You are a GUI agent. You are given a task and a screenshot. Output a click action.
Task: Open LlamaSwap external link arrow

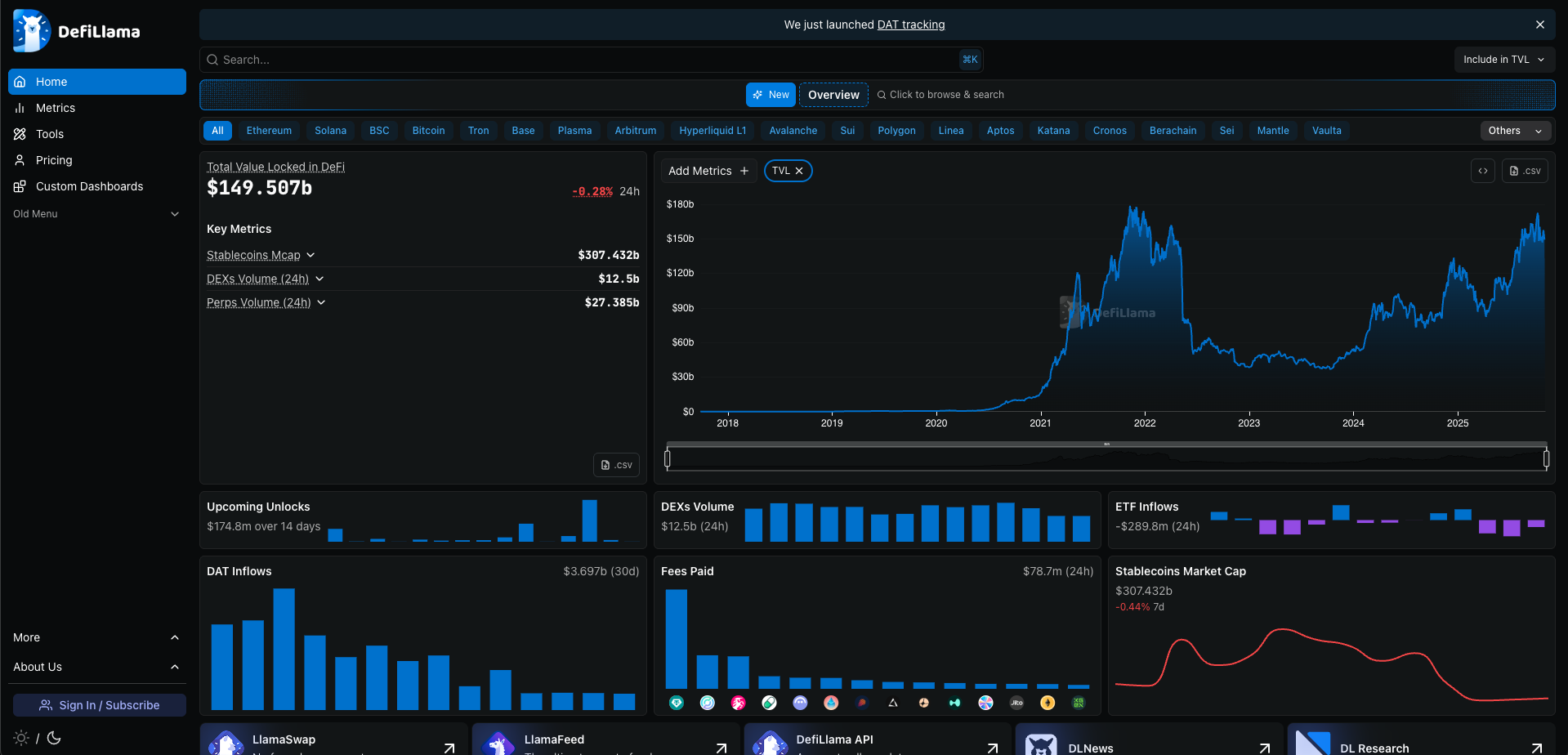pyautogui.click(x=449, y=748)
